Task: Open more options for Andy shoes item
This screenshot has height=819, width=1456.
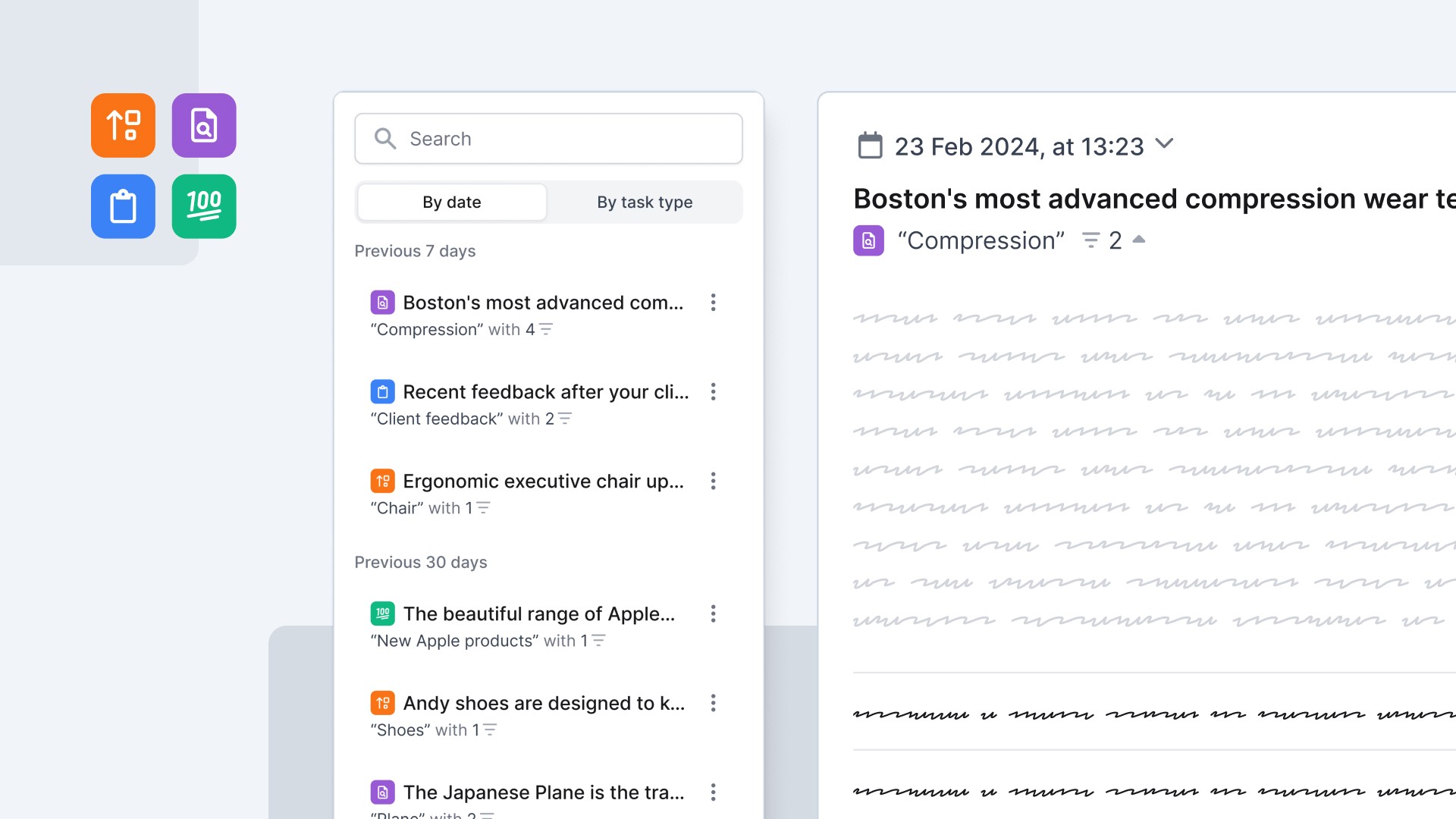Action: coord(713,703)
